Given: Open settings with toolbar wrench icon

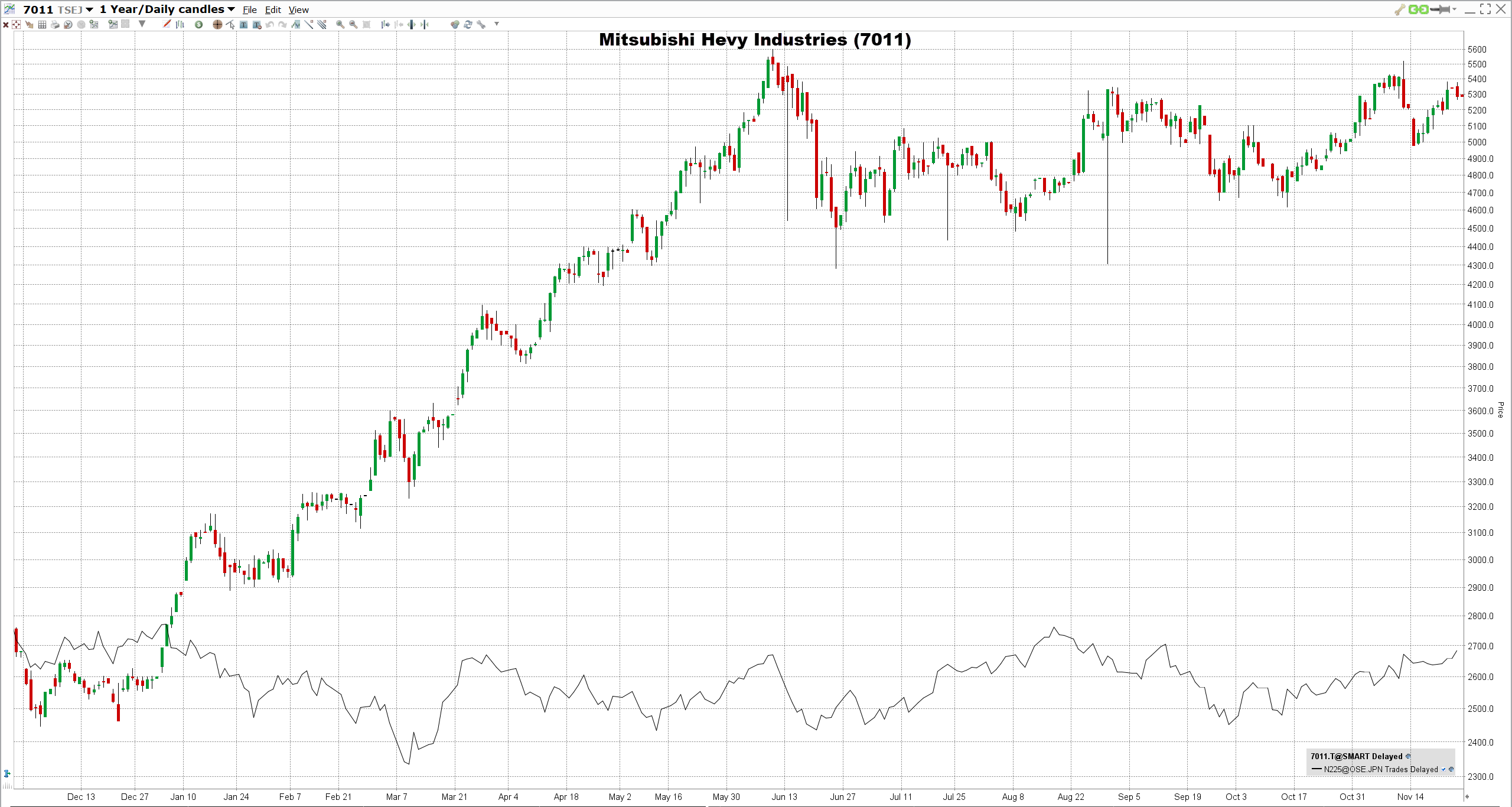Looking at the screenshot, I should [481, 24].
